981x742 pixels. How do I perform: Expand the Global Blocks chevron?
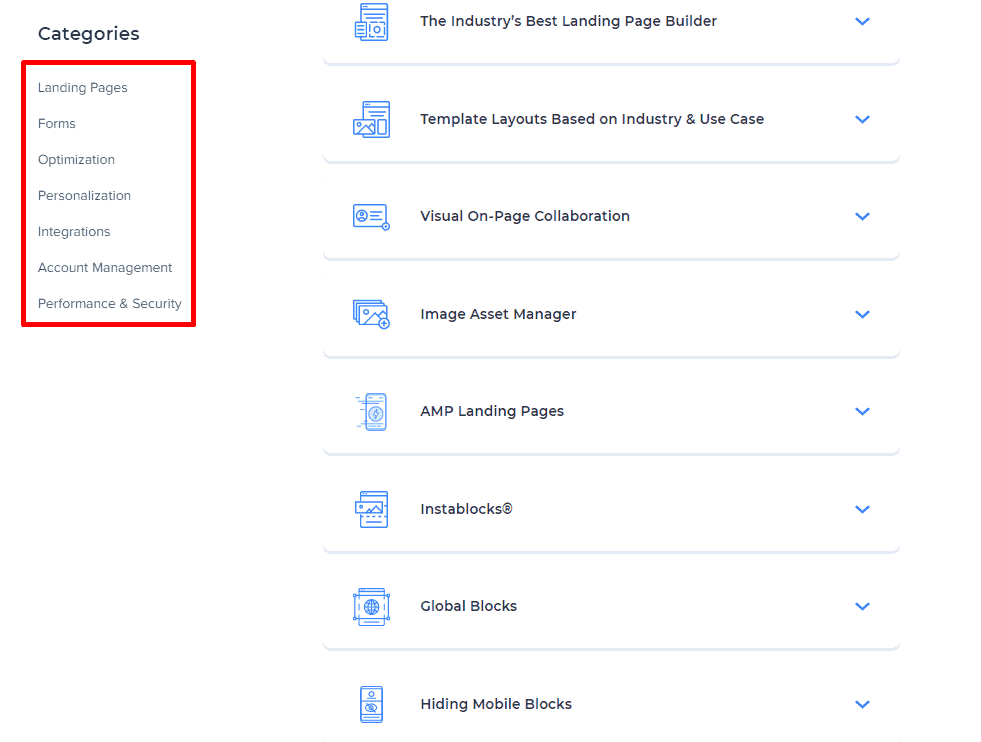coord(862,606)
